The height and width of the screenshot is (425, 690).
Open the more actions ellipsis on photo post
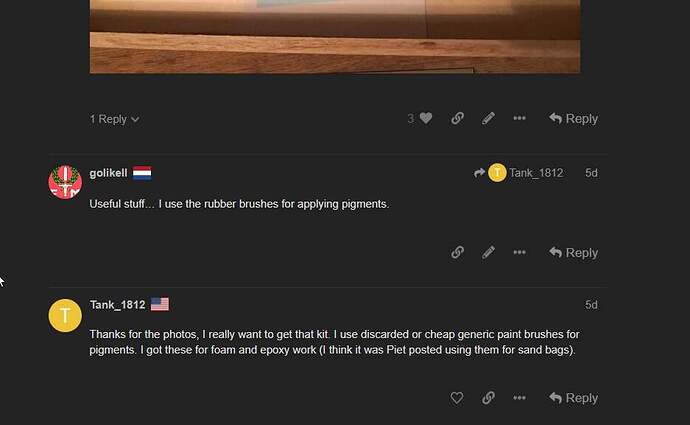[x=519, y=118]
